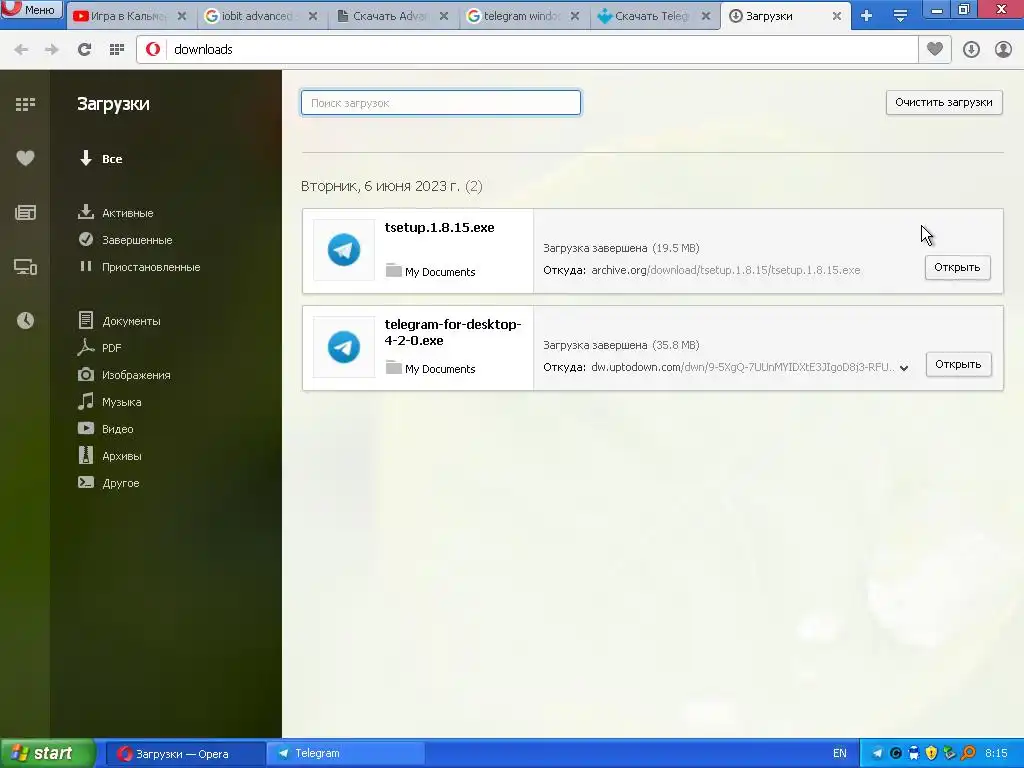Open the dw.uptodown.com source link
The image size is (1024, 768).
pos(743,367)
